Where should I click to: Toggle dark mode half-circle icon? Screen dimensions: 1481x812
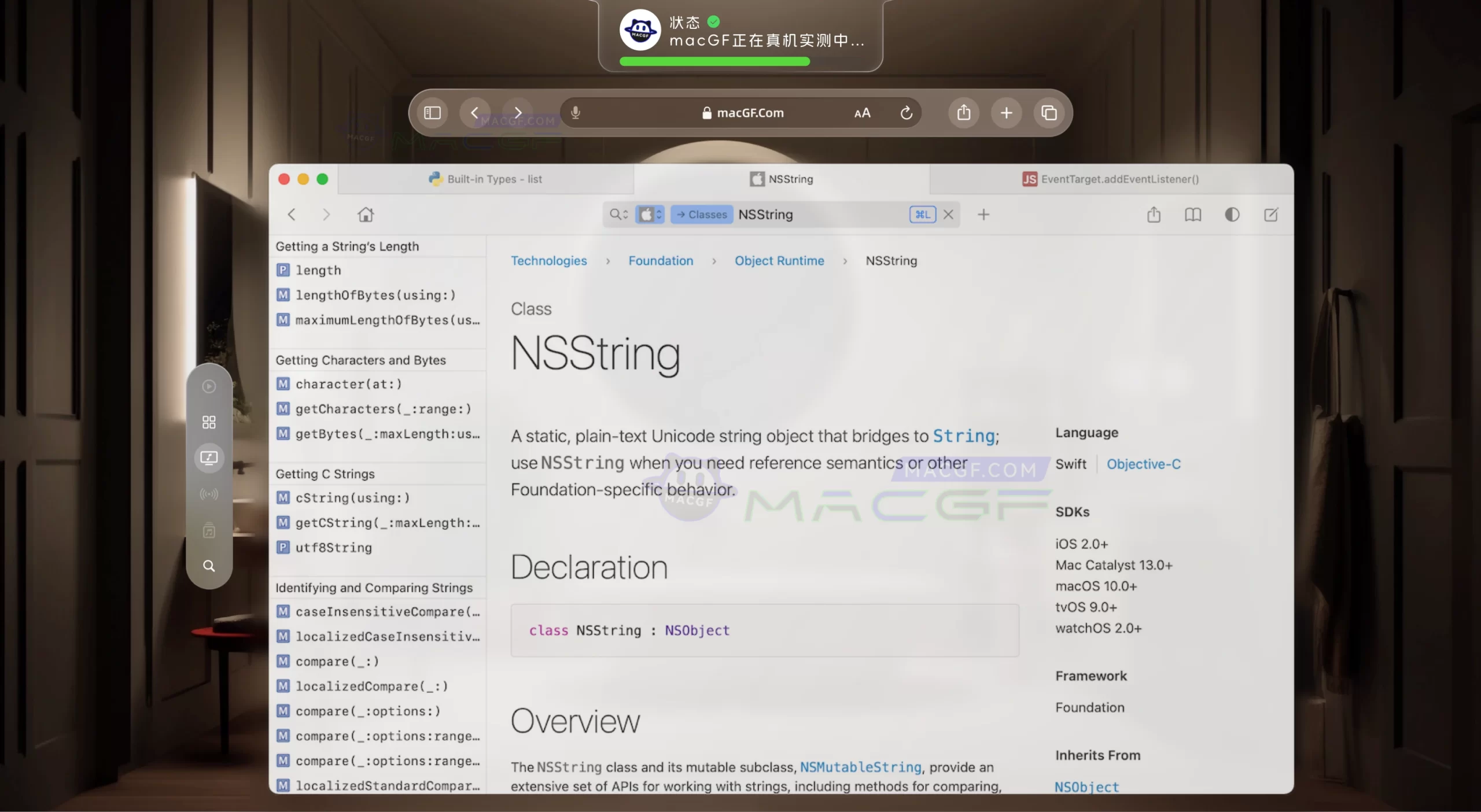point(1232,215)
